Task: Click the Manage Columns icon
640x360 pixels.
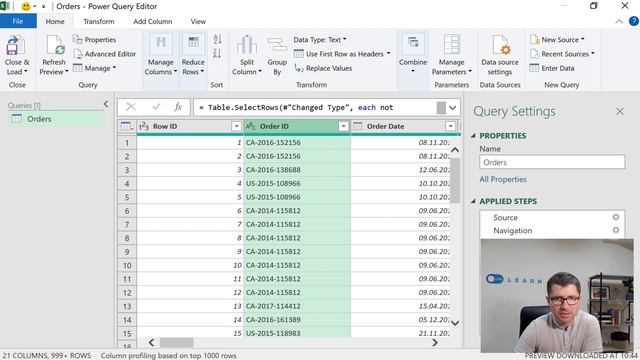Action: pos(161,44)
